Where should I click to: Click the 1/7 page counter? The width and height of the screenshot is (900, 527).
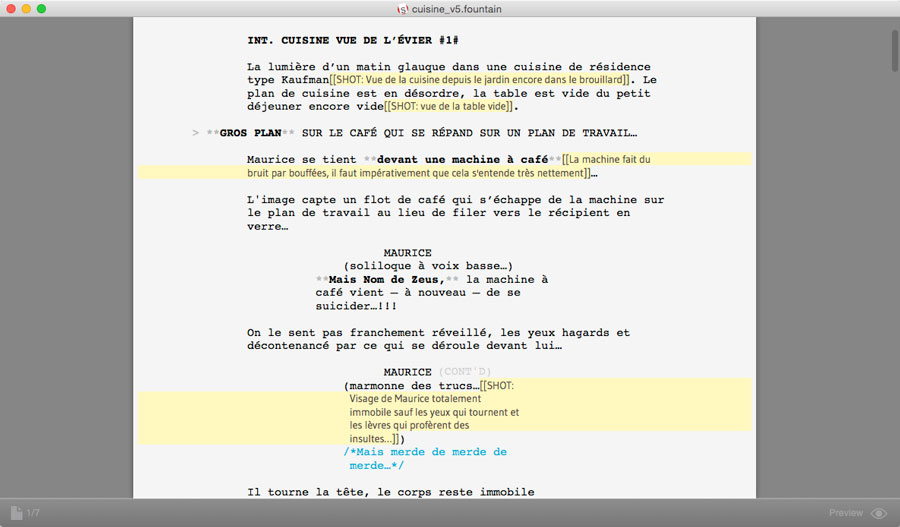33,513
